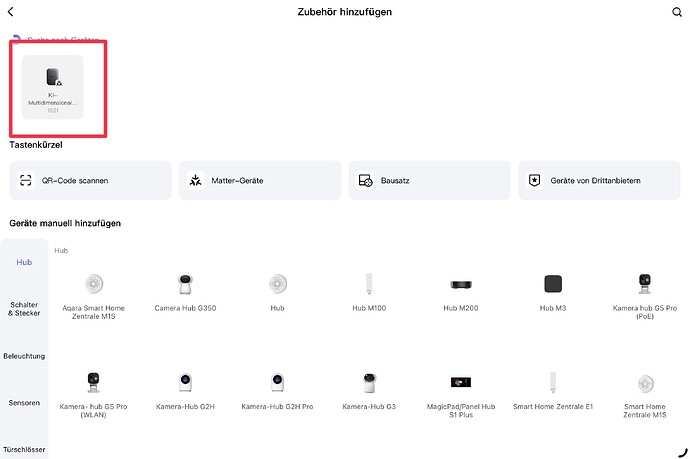Pick the Smart Home Zentrale E1 icon
The height and width of the screenshot is (459, 690).
click(x=553, y=382)
